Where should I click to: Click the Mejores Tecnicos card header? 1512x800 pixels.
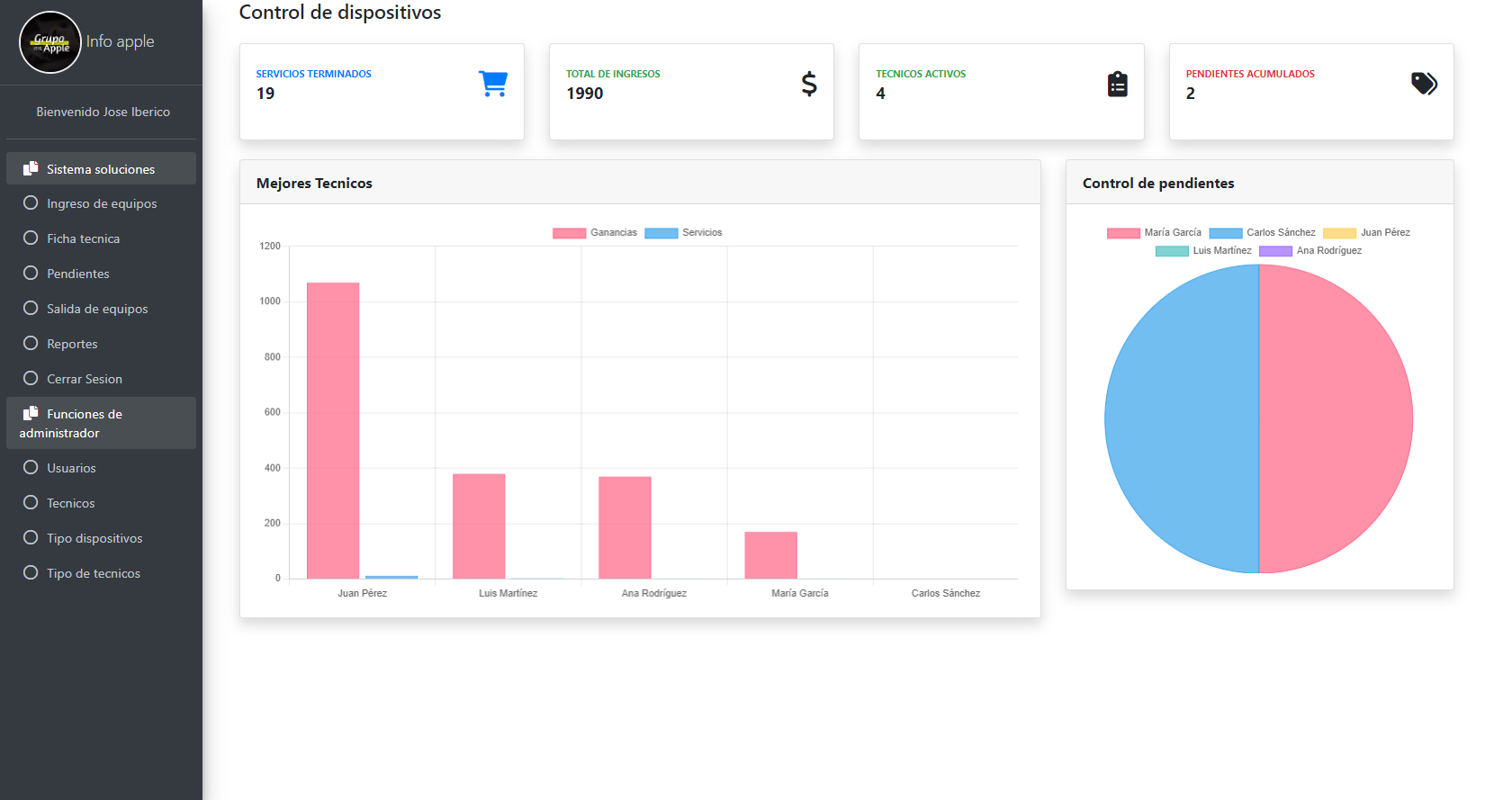click(x=640, y=183)
